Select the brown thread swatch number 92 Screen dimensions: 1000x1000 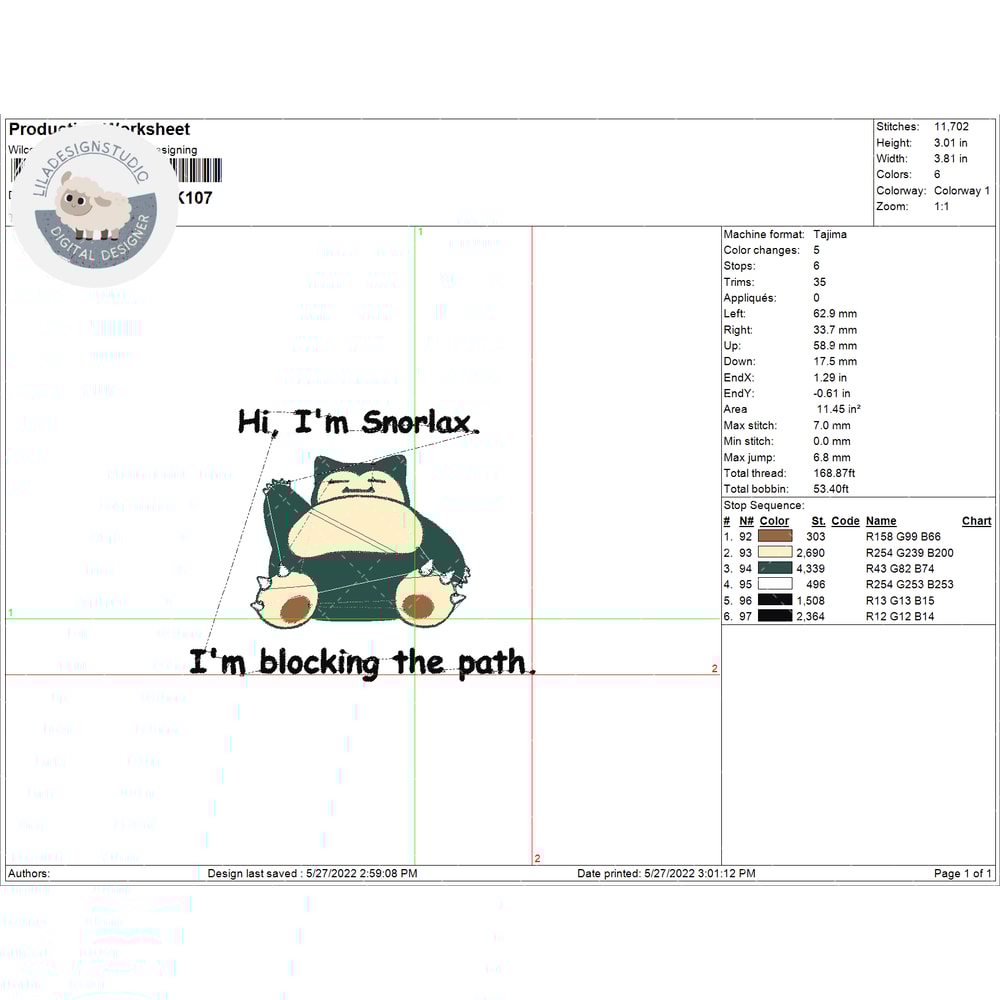click(x=775, y=537)
